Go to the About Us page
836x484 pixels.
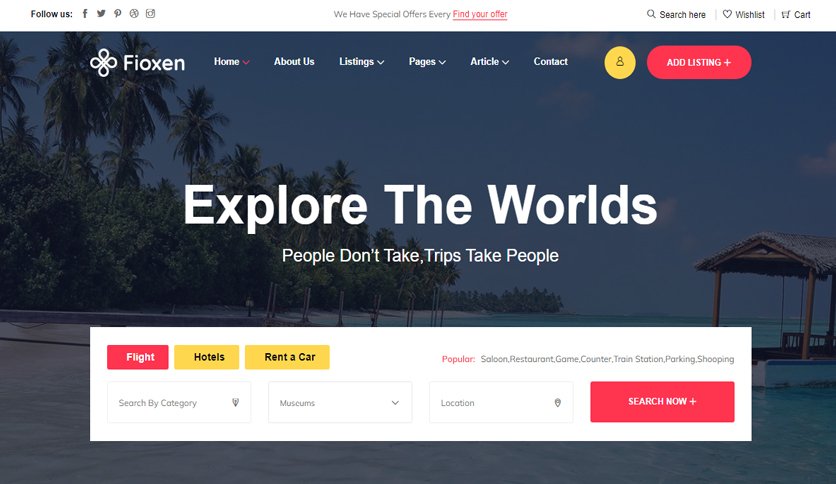(294, 62)
